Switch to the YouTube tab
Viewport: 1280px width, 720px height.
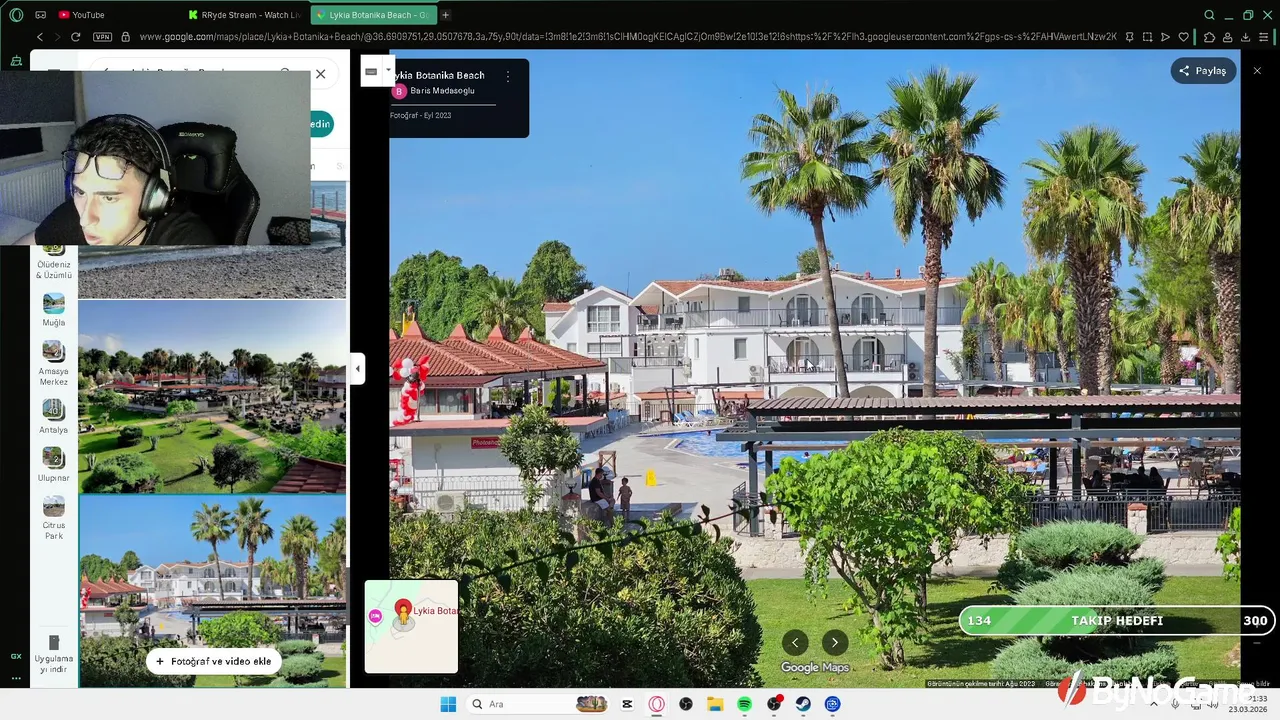(81, 15)
